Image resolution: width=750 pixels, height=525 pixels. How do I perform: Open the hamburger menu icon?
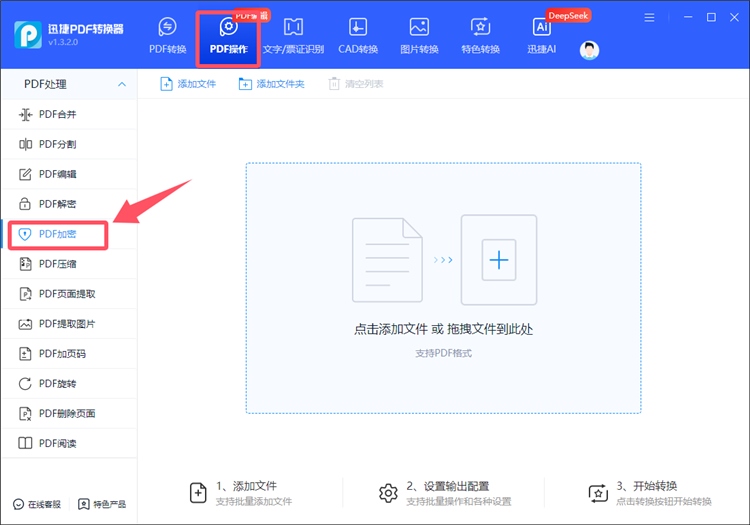click(x=649, y=18)
